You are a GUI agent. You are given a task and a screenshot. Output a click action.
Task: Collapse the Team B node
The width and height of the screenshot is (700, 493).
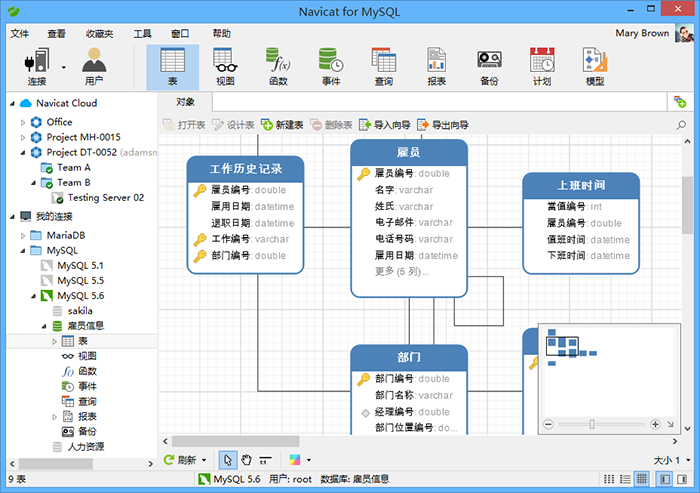pyautogui.click(x=33, y=183)
